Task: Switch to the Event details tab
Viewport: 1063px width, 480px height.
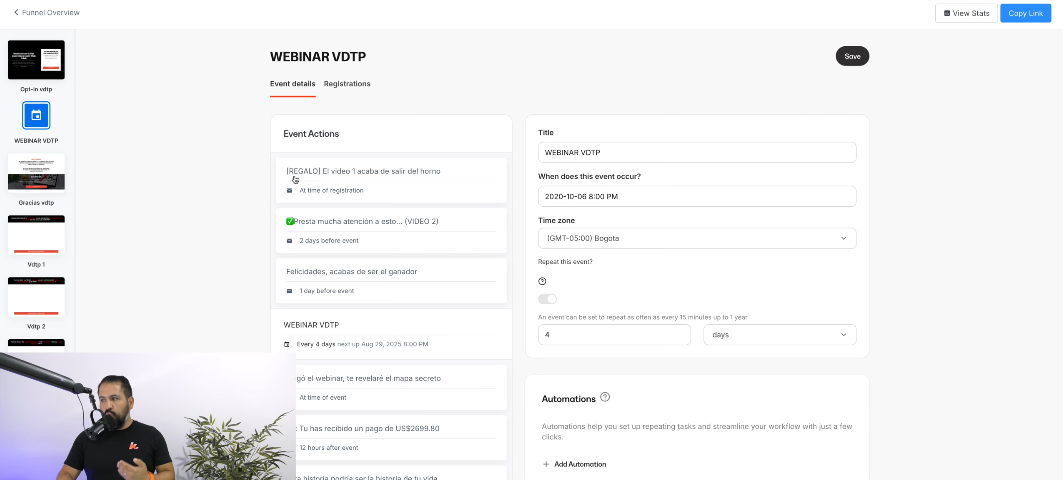Action: click(292, 84)
